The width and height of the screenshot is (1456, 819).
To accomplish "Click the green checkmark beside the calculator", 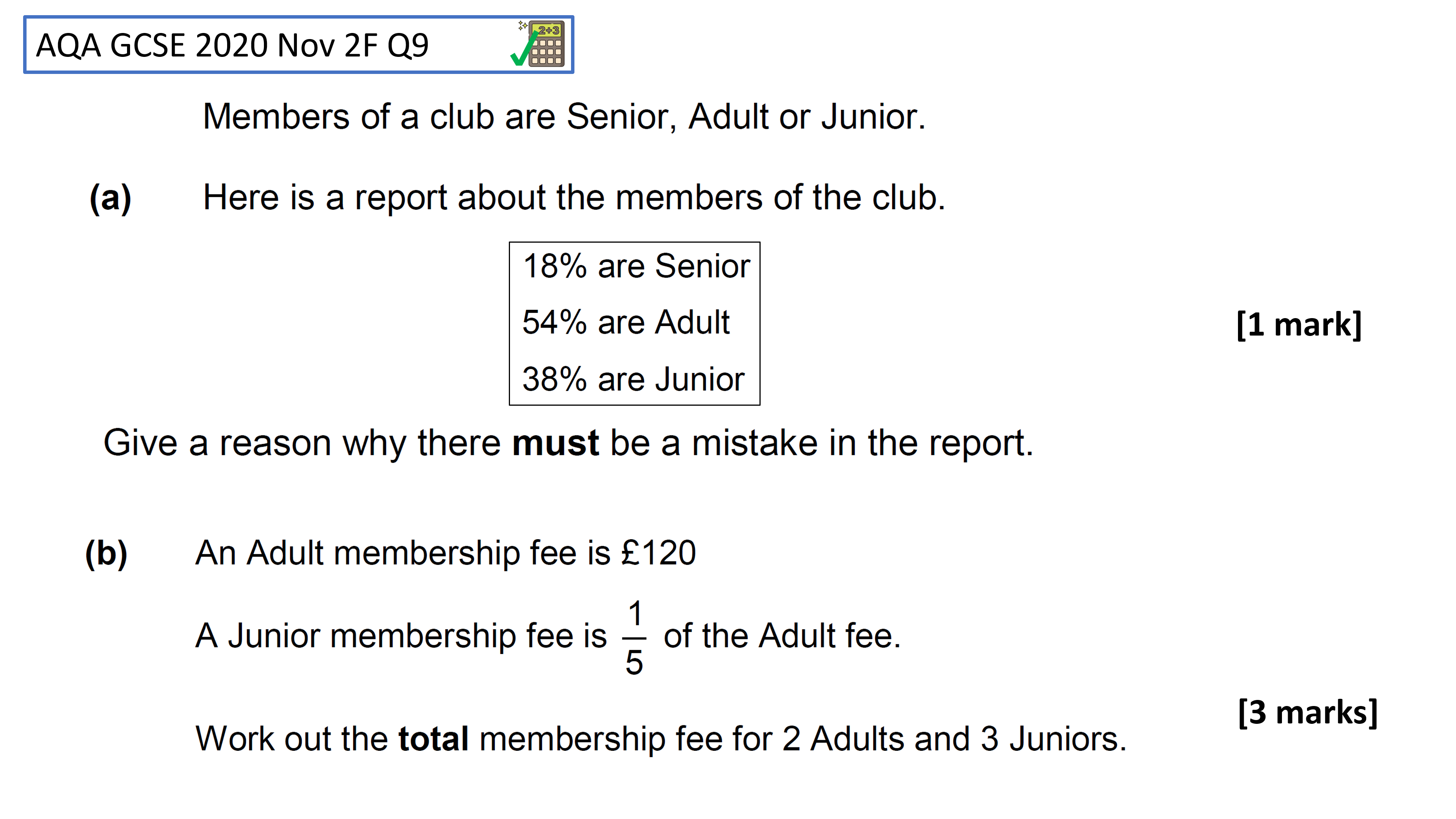I will point(523,49).
